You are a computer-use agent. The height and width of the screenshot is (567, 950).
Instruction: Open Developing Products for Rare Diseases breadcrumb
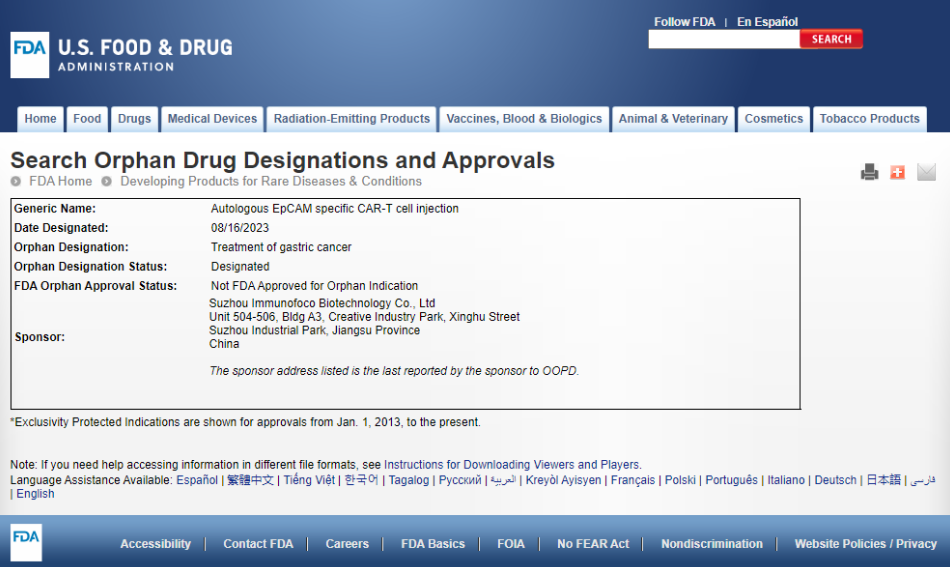[271, 181]
